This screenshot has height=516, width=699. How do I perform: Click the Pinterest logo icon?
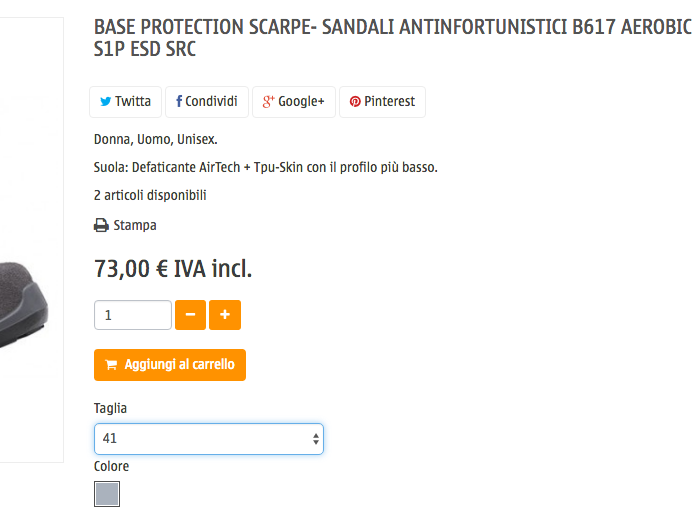[355, 102]
